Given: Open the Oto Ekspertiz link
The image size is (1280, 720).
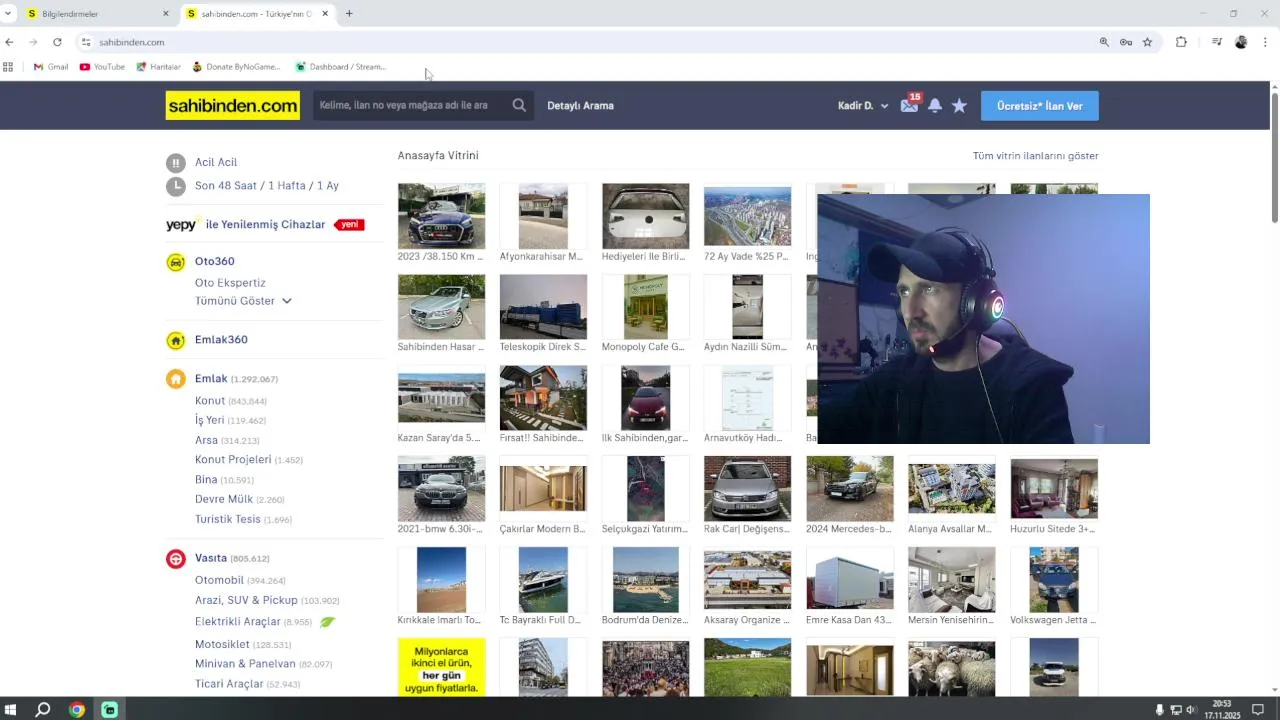Looking at the screenshot, I should (230, 283).
